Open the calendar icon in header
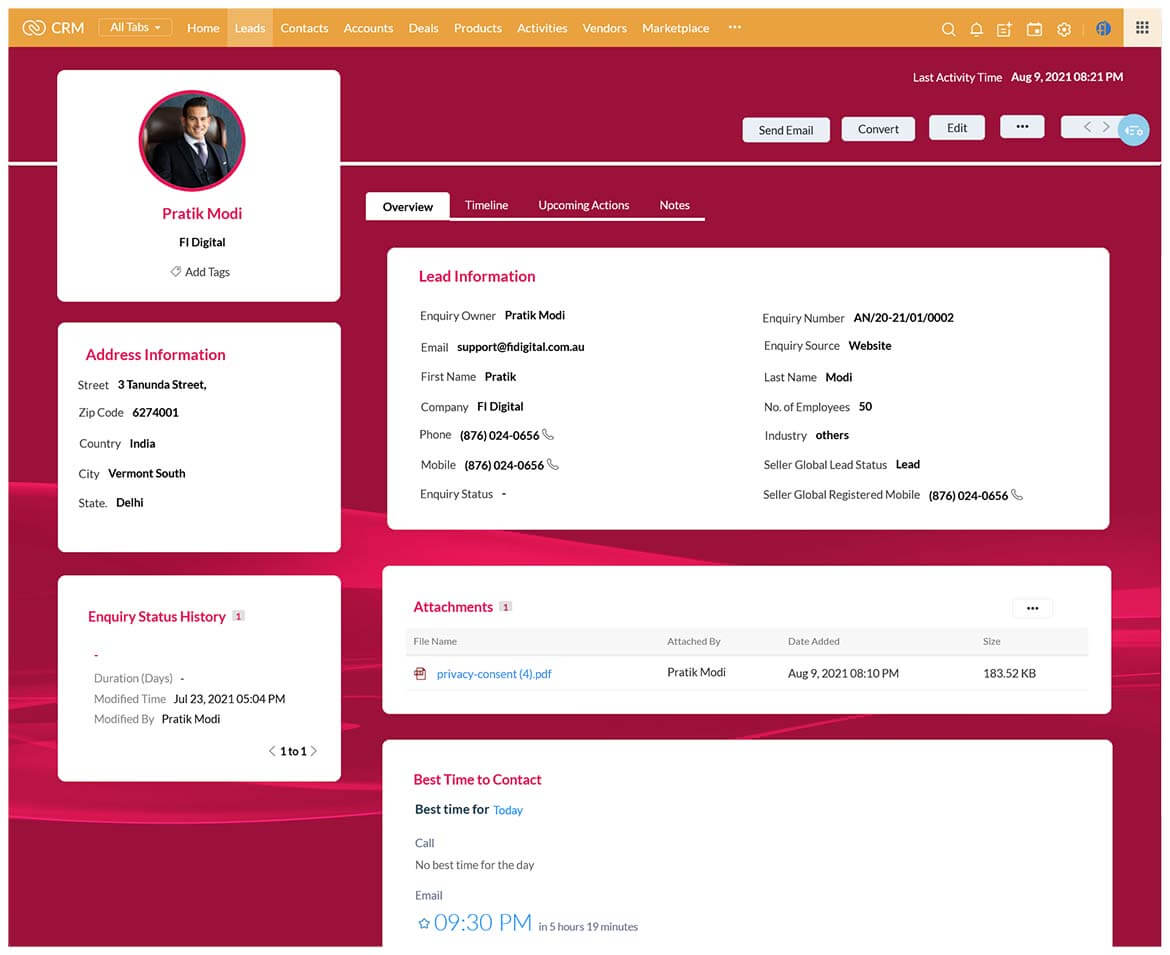This screenshot has width=1170, height=955. pyautogui.click(x=1034, y=29)
